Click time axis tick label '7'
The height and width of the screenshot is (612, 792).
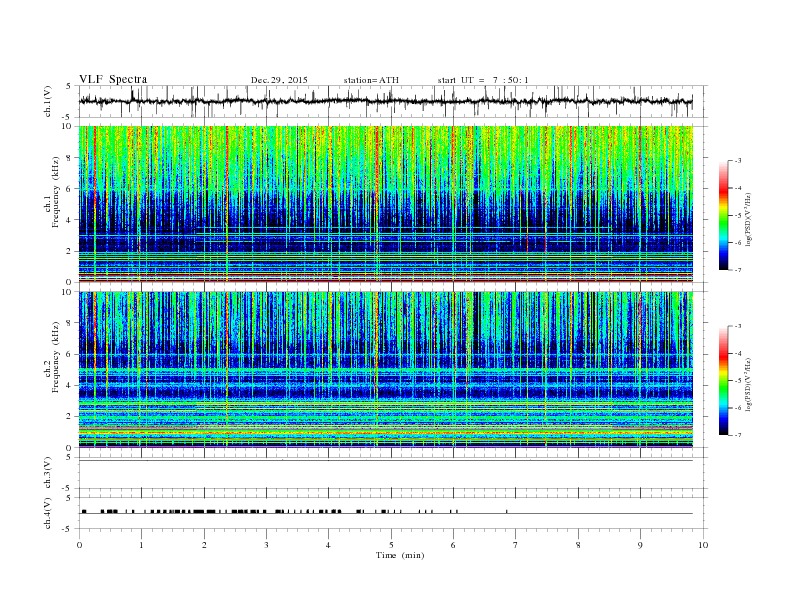pyautogui.click(x=516, y=545)
